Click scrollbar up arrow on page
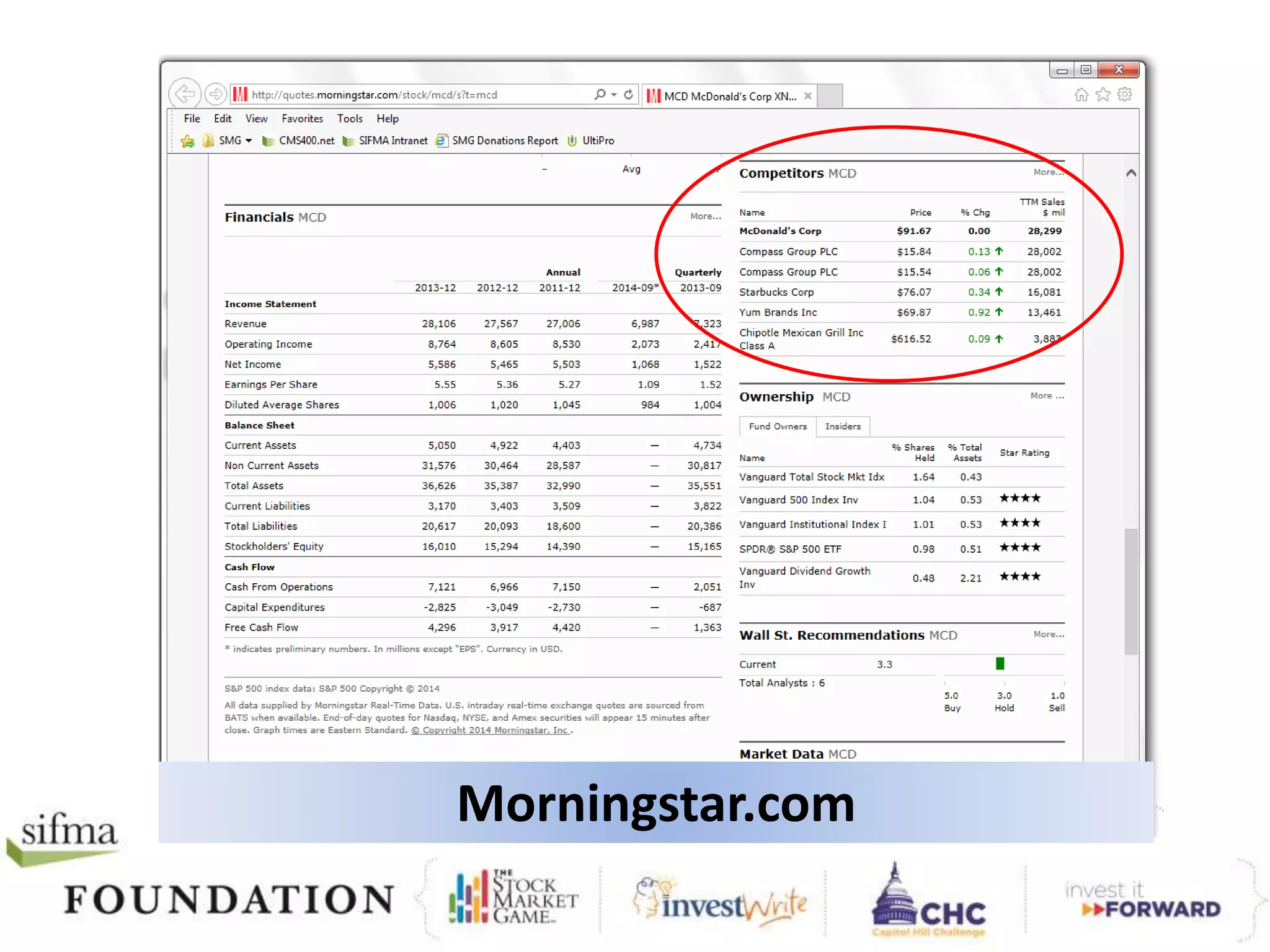The image size is (1270, 952). tap(1131, 173)
